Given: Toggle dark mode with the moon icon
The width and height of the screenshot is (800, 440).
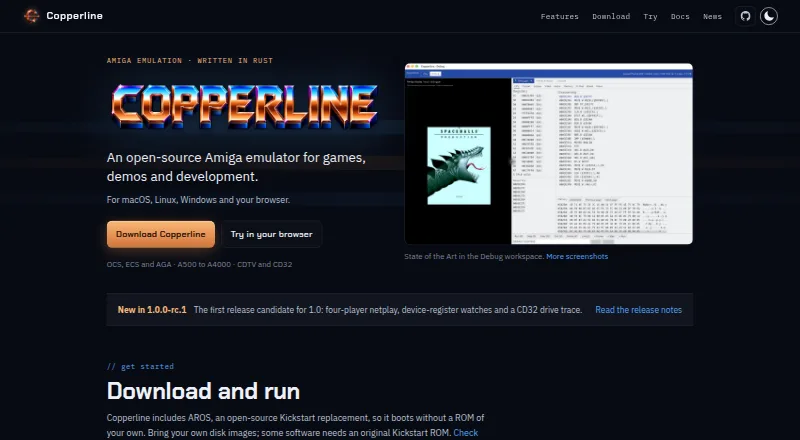Looking at the screenshot, I should pos(769,16).
